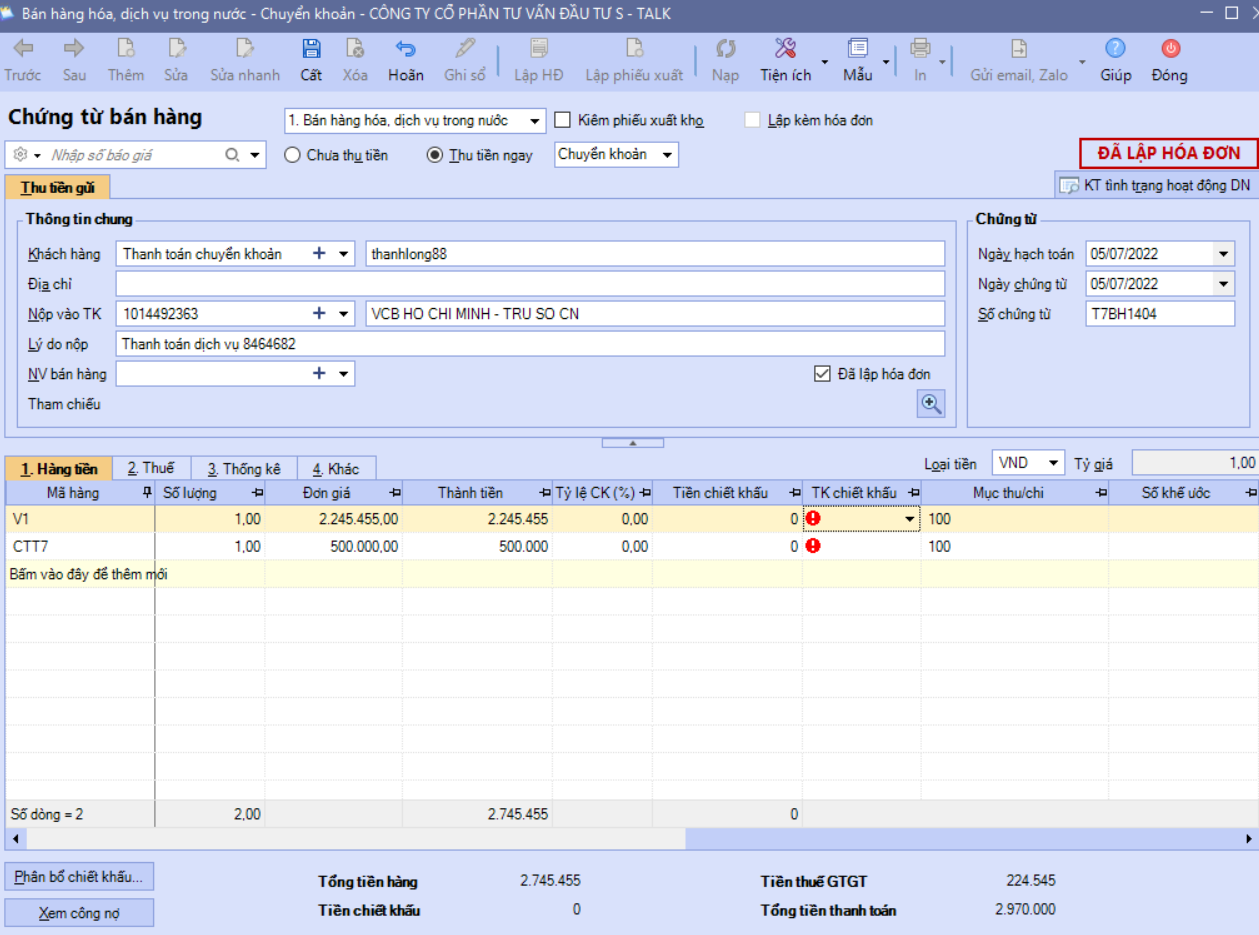Select the 2.245.455,00 unit price cell
Screen dimensions: 1259x935
tap(334, 519)
